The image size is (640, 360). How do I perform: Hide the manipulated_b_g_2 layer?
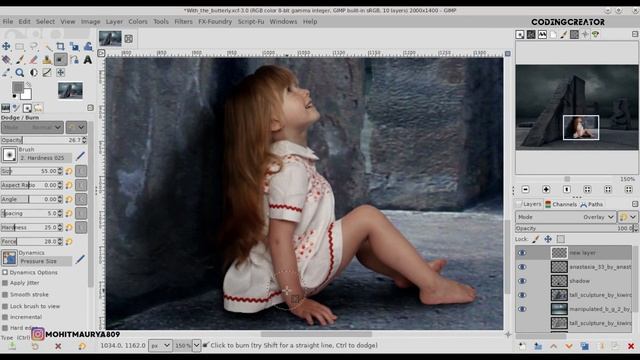point(522,309)
